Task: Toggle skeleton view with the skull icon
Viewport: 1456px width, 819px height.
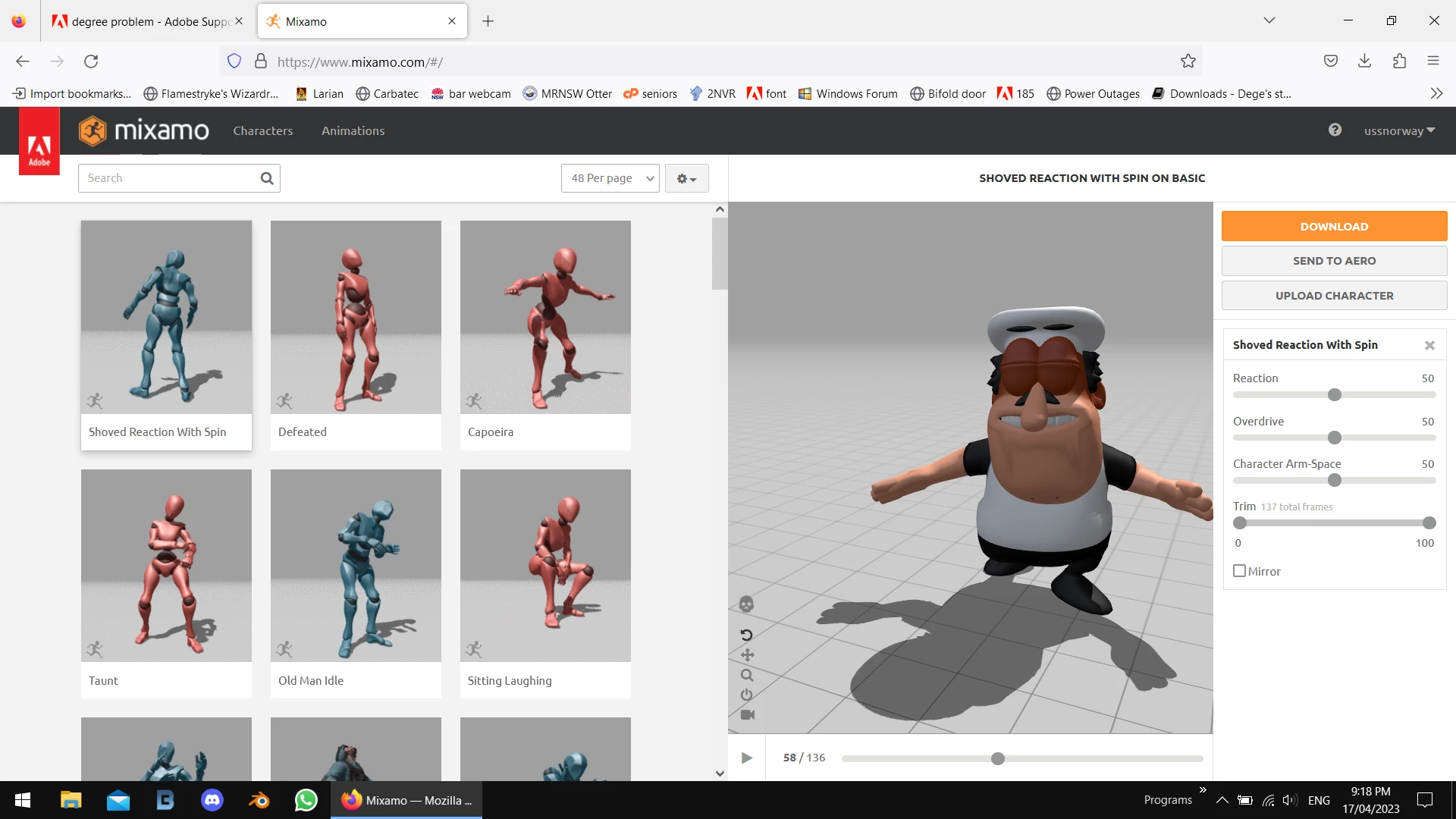Action: tap(746, 604)
